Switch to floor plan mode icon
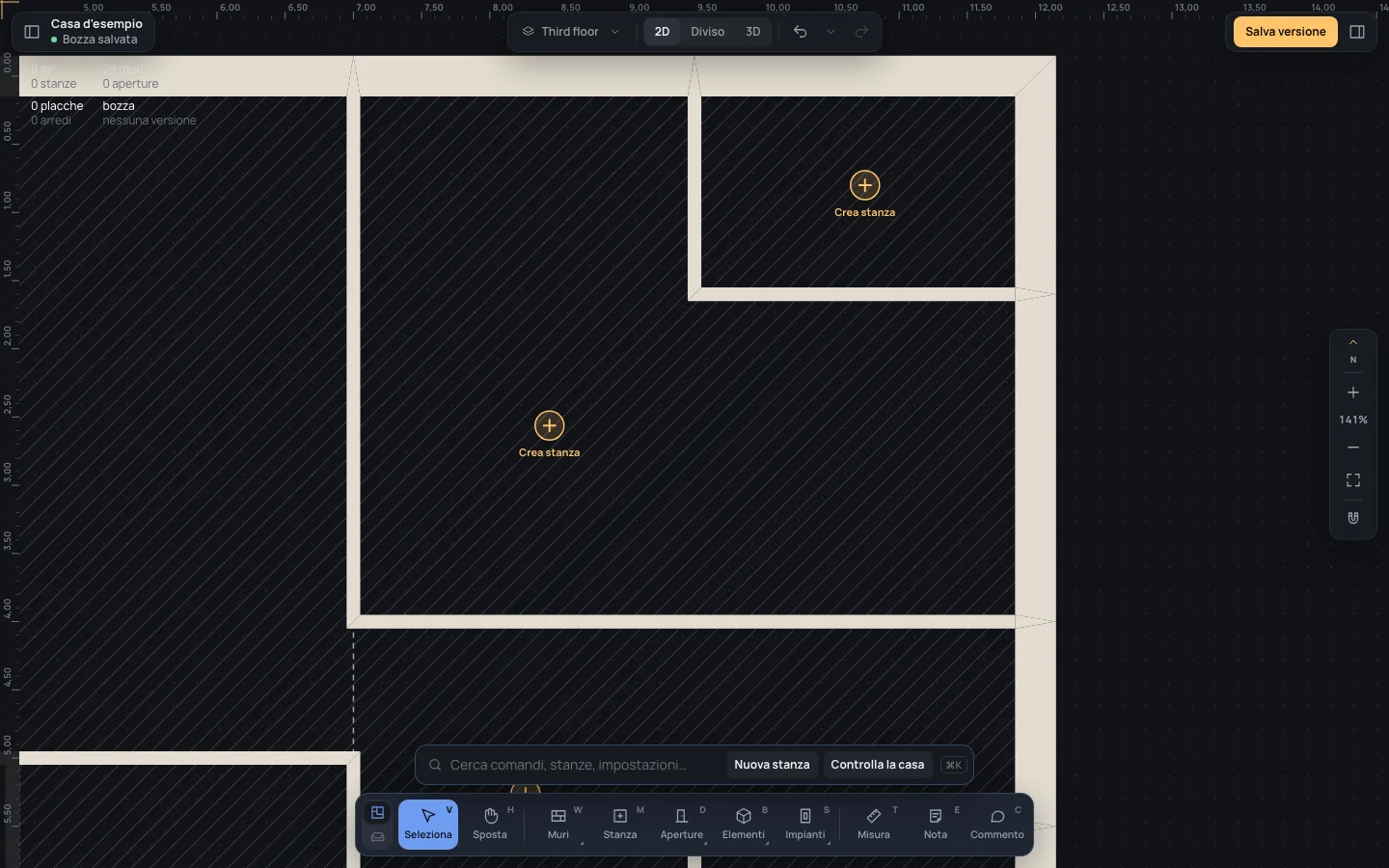This screenshot has width=1389, height=868. (x=378, y=813)
